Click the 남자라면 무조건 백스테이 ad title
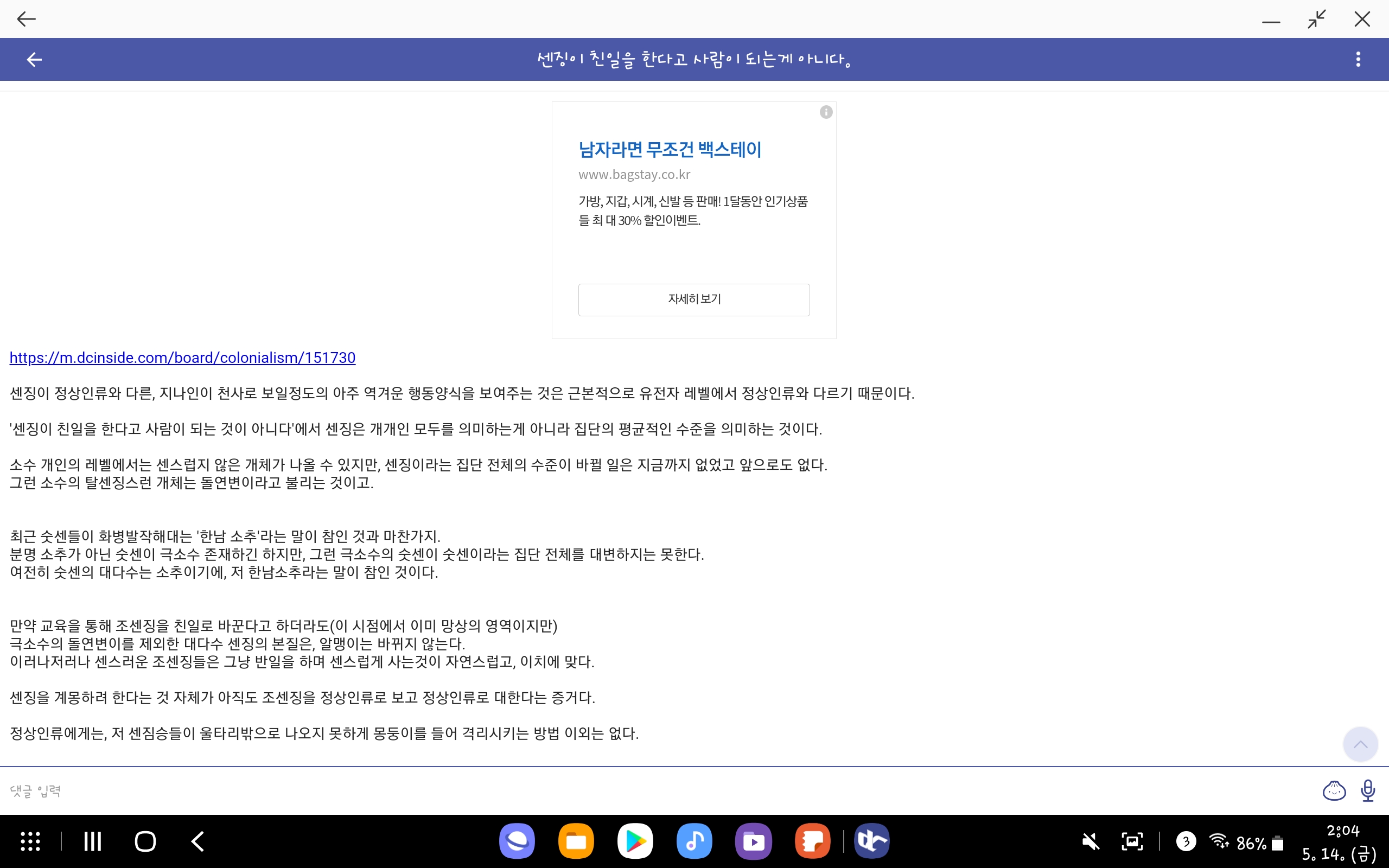Screen dimensions: 1389x868 coord(670,150)
